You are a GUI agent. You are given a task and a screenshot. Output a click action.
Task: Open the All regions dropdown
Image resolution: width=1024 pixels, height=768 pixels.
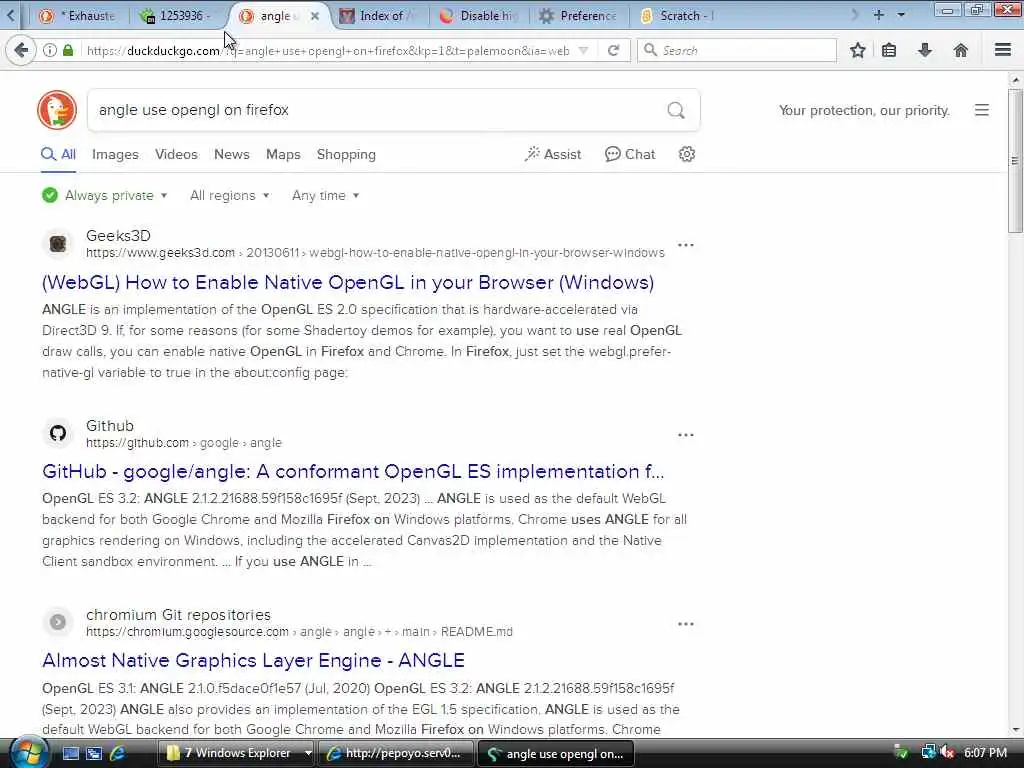(229, 195)
